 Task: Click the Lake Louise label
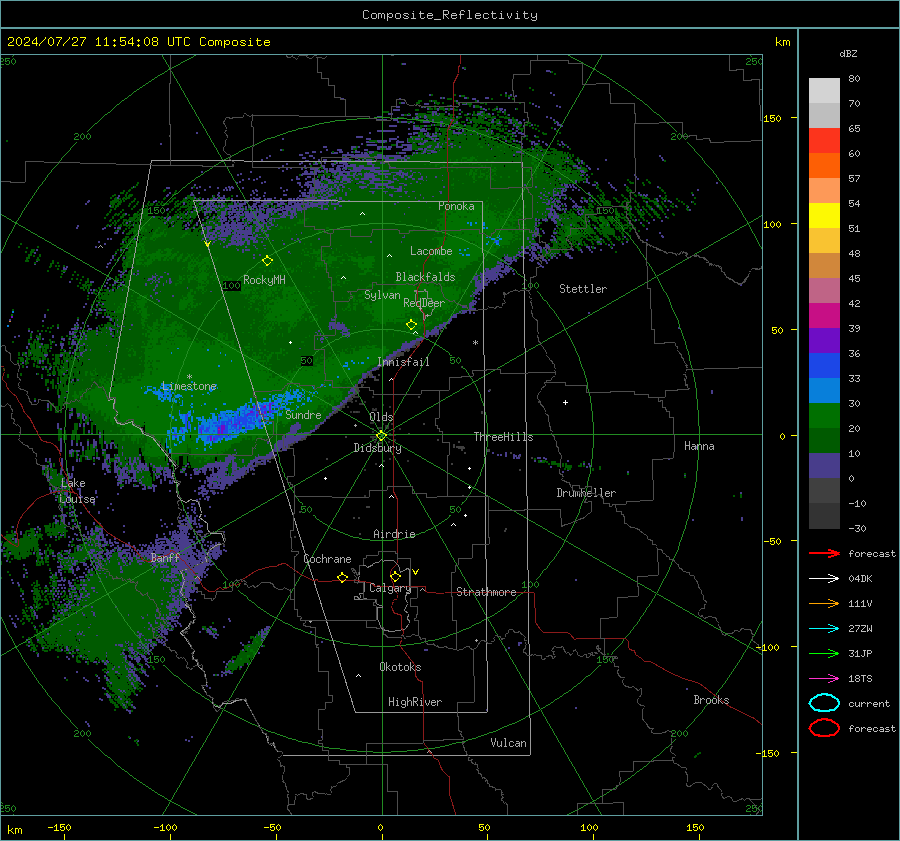[x=77, y=491]
